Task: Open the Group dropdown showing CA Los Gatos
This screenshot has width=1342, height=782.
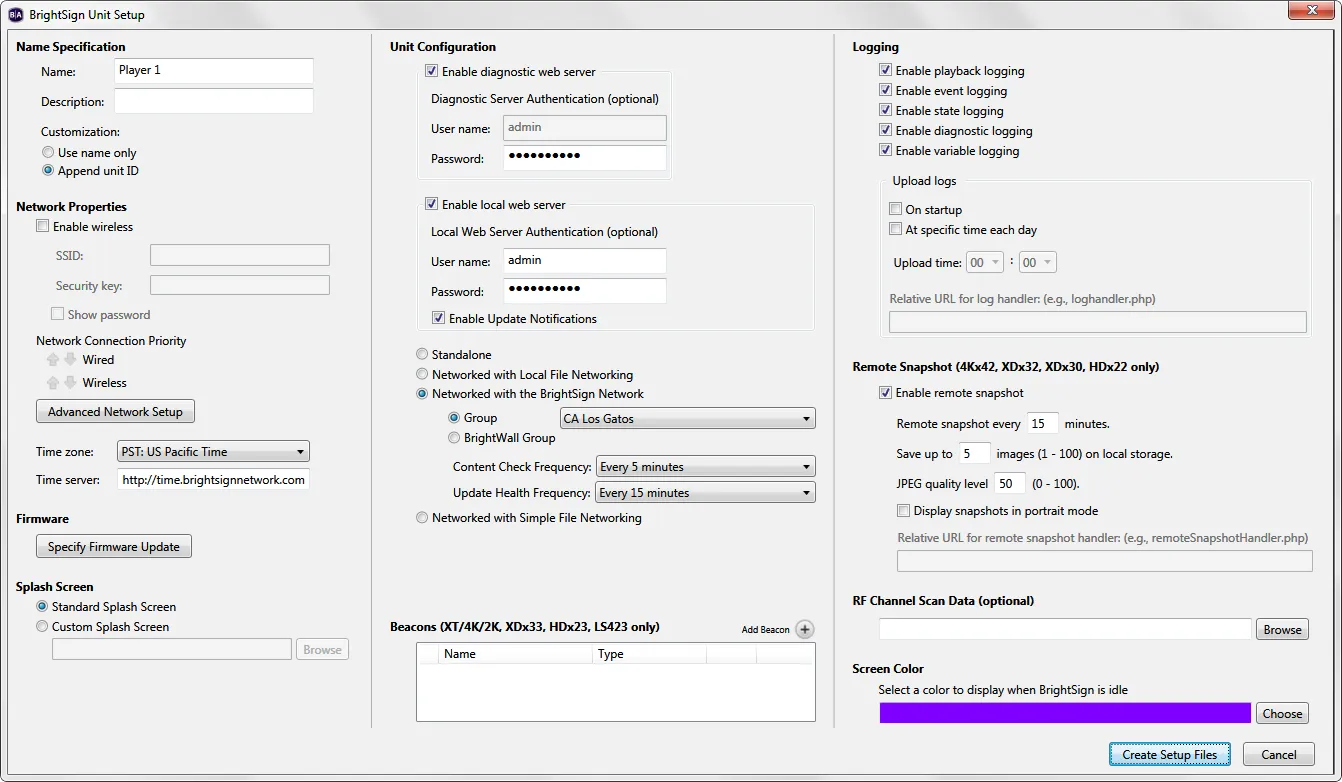Action: point(687,419)
